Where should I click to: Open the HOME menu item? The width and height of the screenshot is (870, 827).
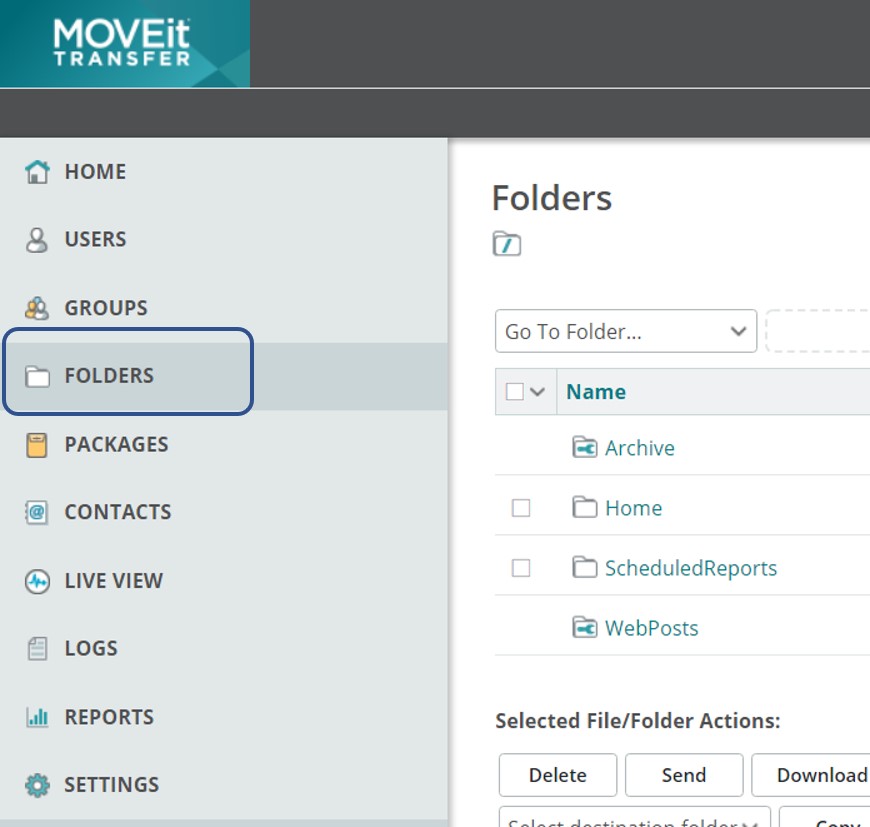coord(95,172)
